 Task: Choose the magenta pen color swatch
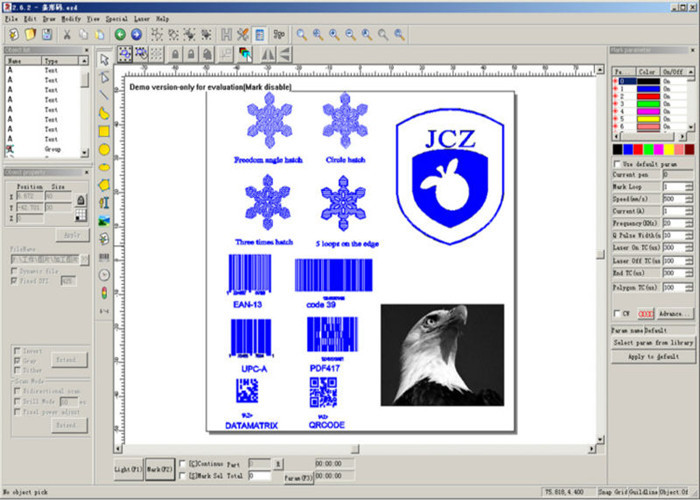pyautogui.click(x=665, y=149)
